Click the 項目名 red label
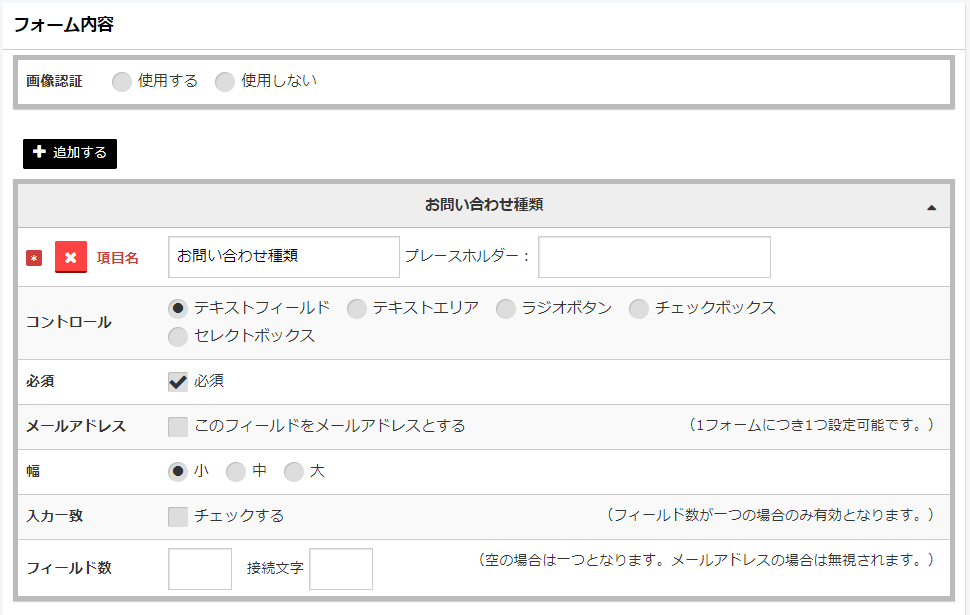The width and height of the screenshot is (970, 615). [118, 258]
